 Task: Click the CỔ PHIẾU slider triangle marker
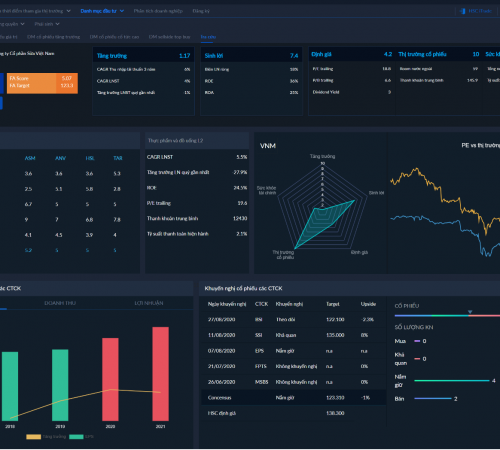point(470,312)
